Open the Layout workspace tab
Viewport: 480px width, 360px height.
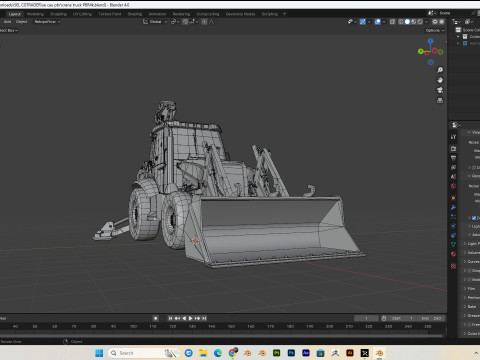[x=14, y=14]
